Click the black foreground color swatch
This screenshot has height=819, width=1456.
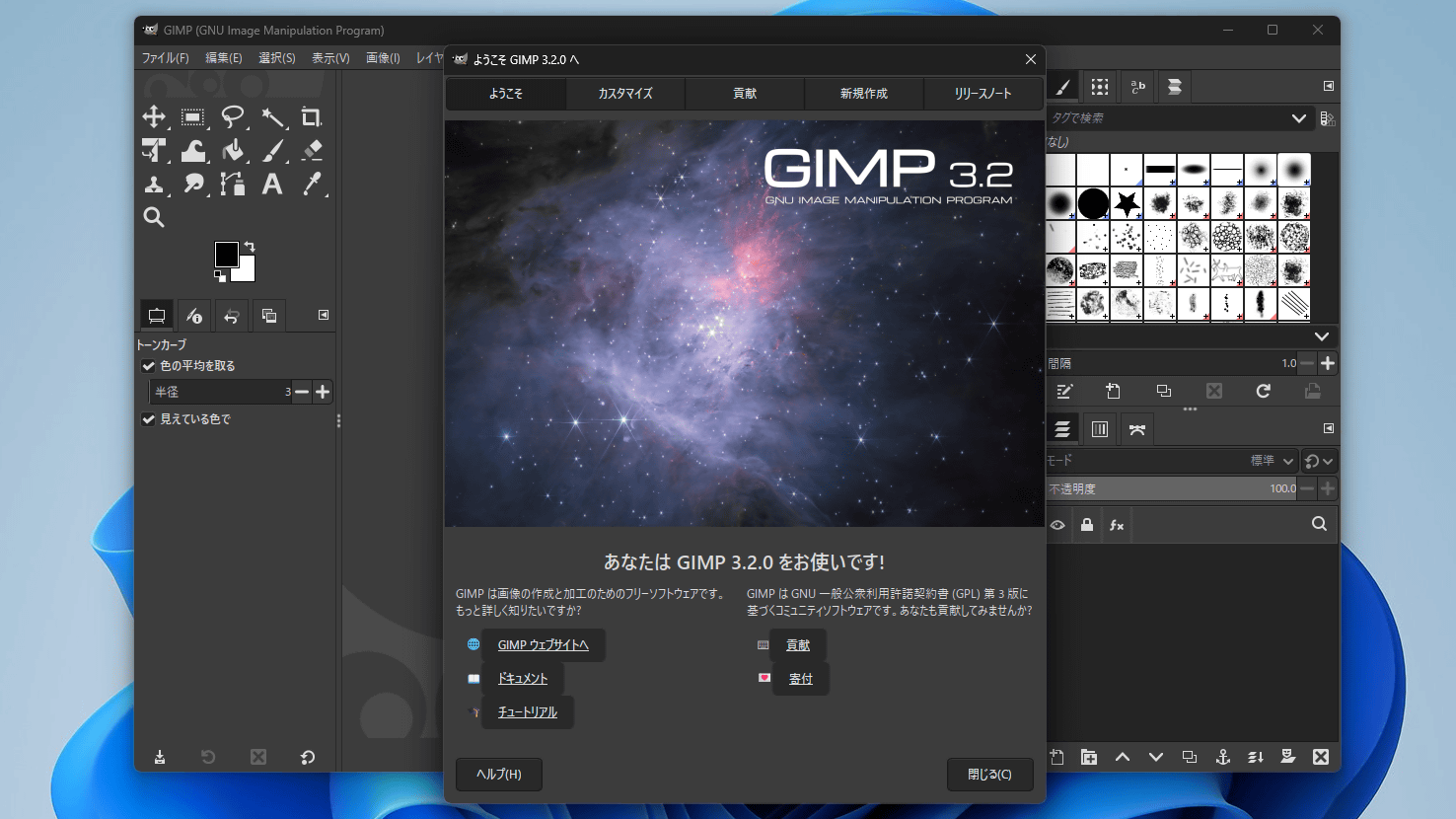226,254
